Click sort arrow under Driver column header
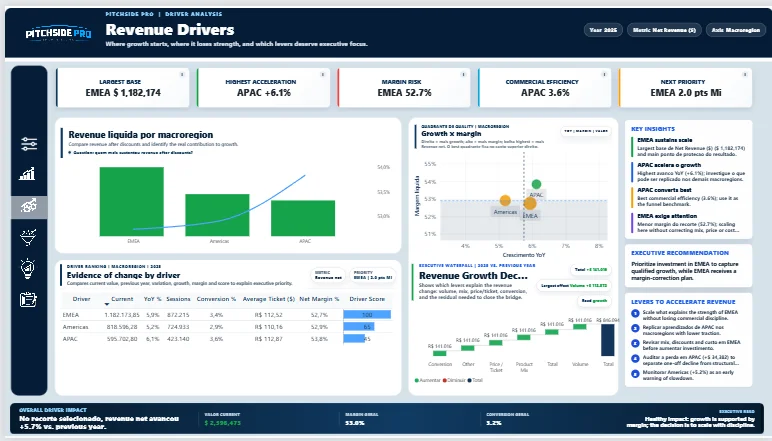 coord(107,305)
